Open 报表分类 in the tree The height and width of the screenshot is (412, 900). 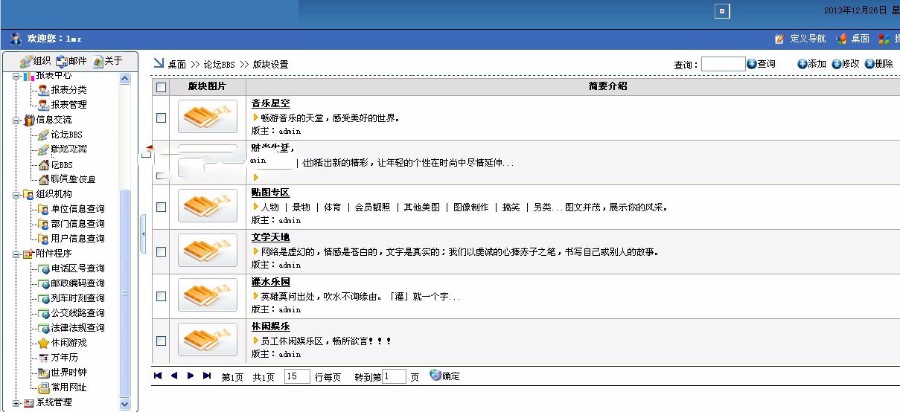[x=63, y=90]
